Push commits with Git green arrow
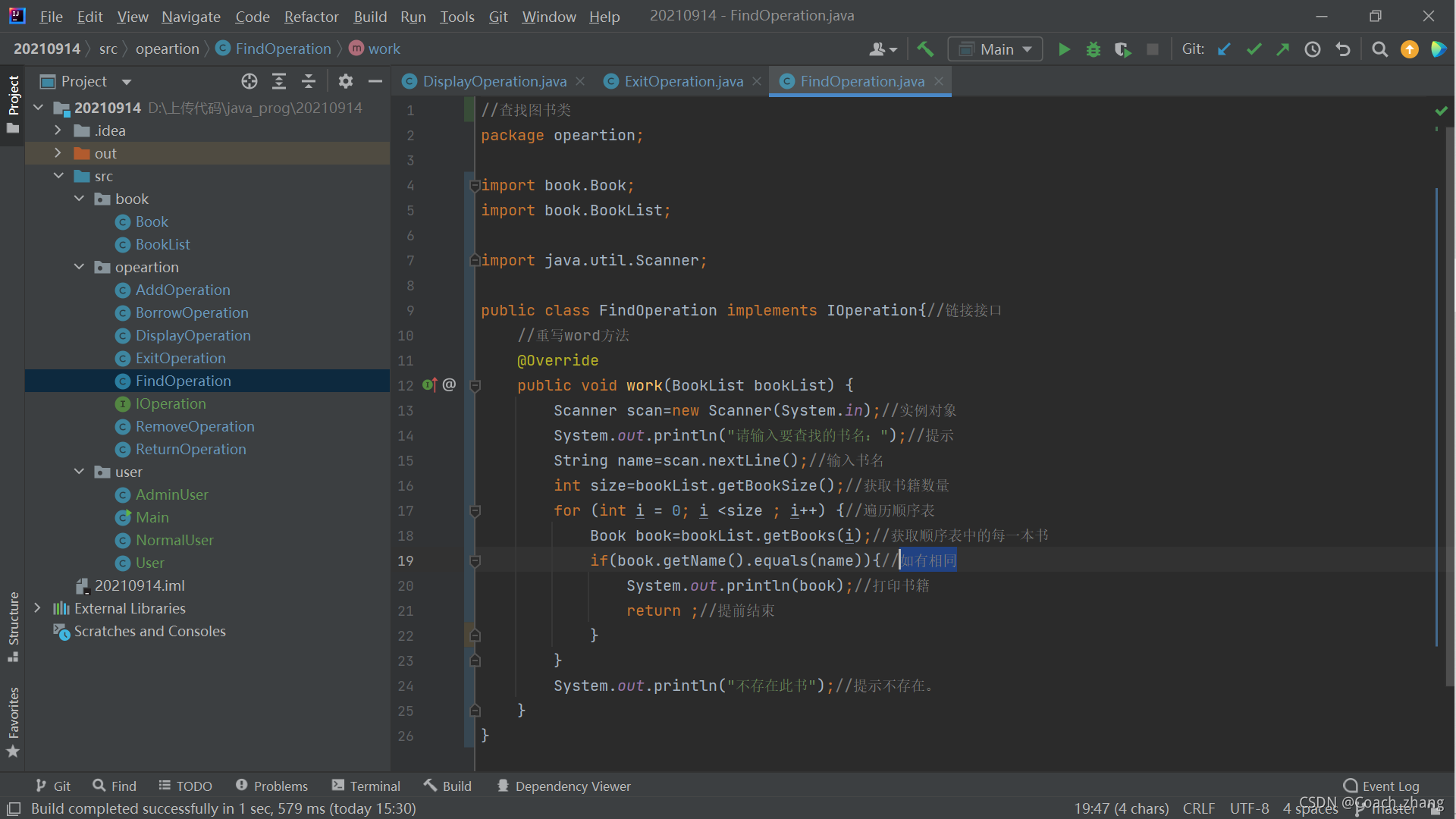 pyautogui.click(x=1283, y=49)
